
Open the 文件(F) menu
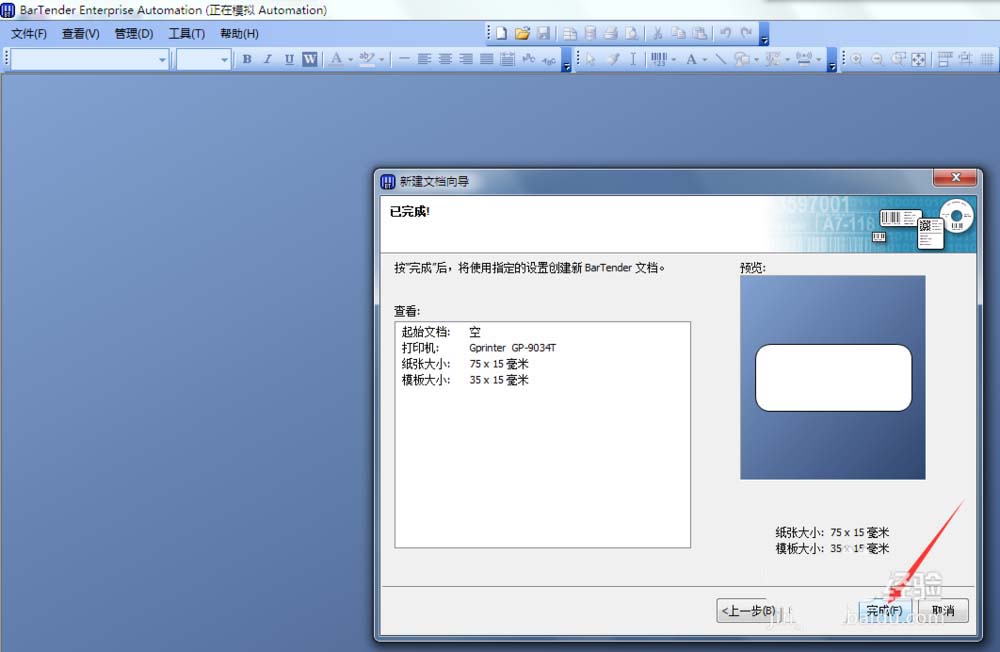click(x=29, y=34)
